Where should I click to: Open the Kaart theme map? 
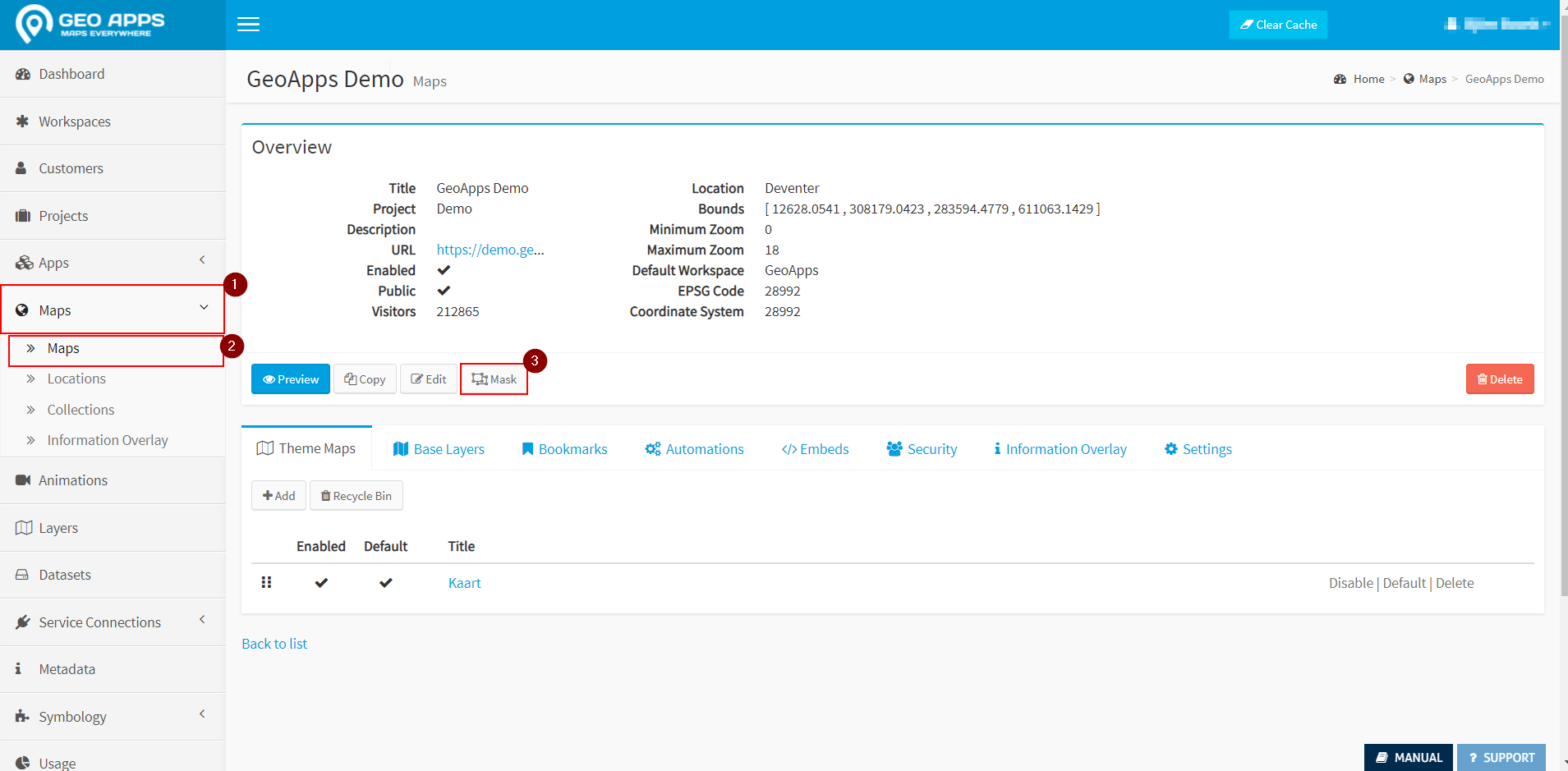pyautogui.click(x=464, y=583)
